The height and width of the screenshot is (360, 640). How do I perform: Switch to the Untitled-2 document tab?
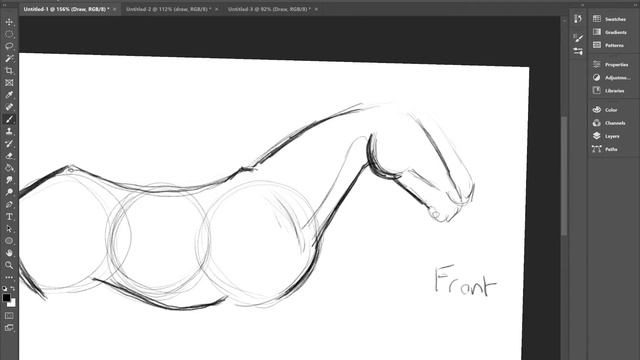click(168, 9)
